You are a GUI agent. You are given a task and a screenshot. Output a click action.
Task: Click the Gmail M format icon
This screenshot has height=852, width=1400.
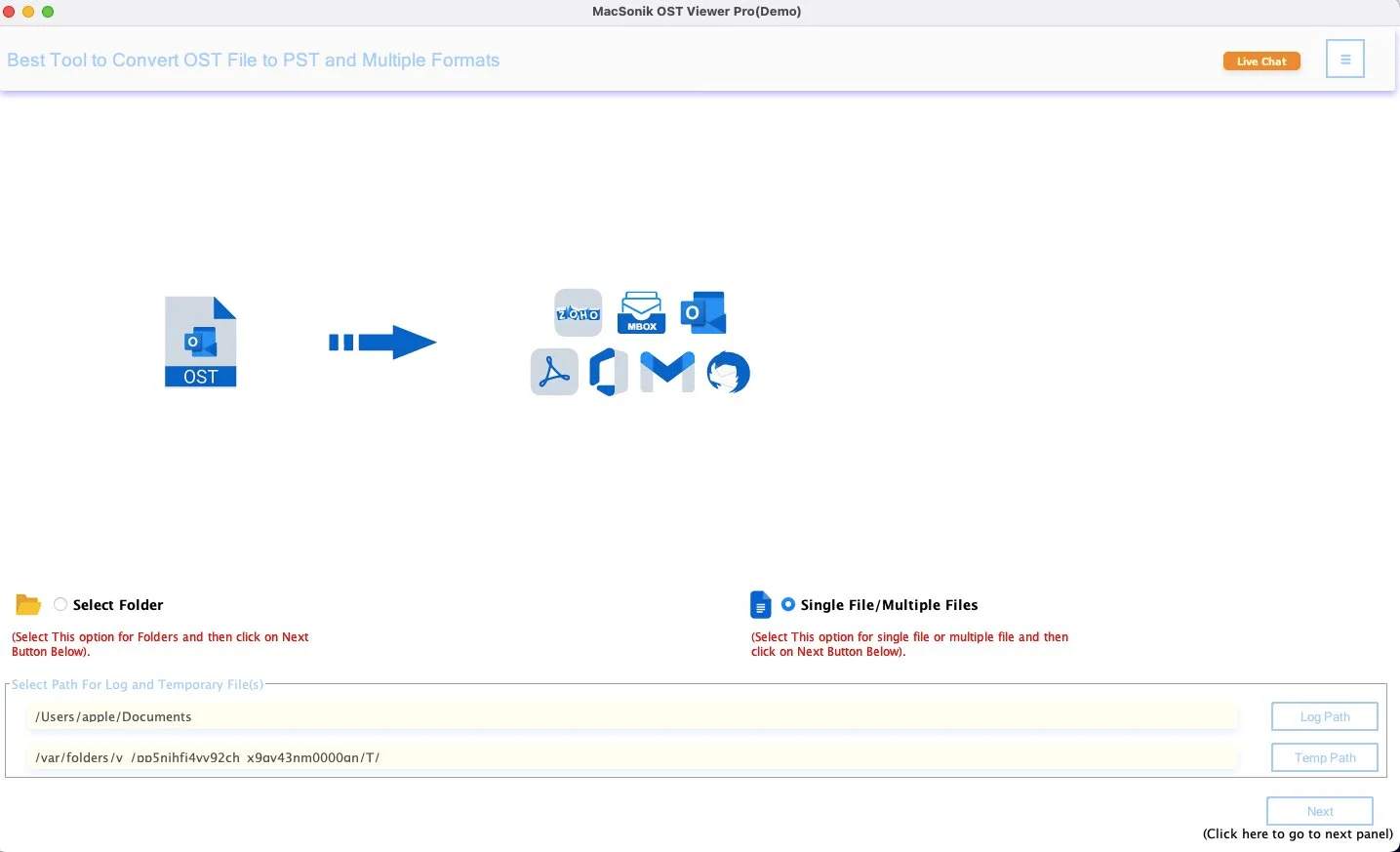point(667,372)
